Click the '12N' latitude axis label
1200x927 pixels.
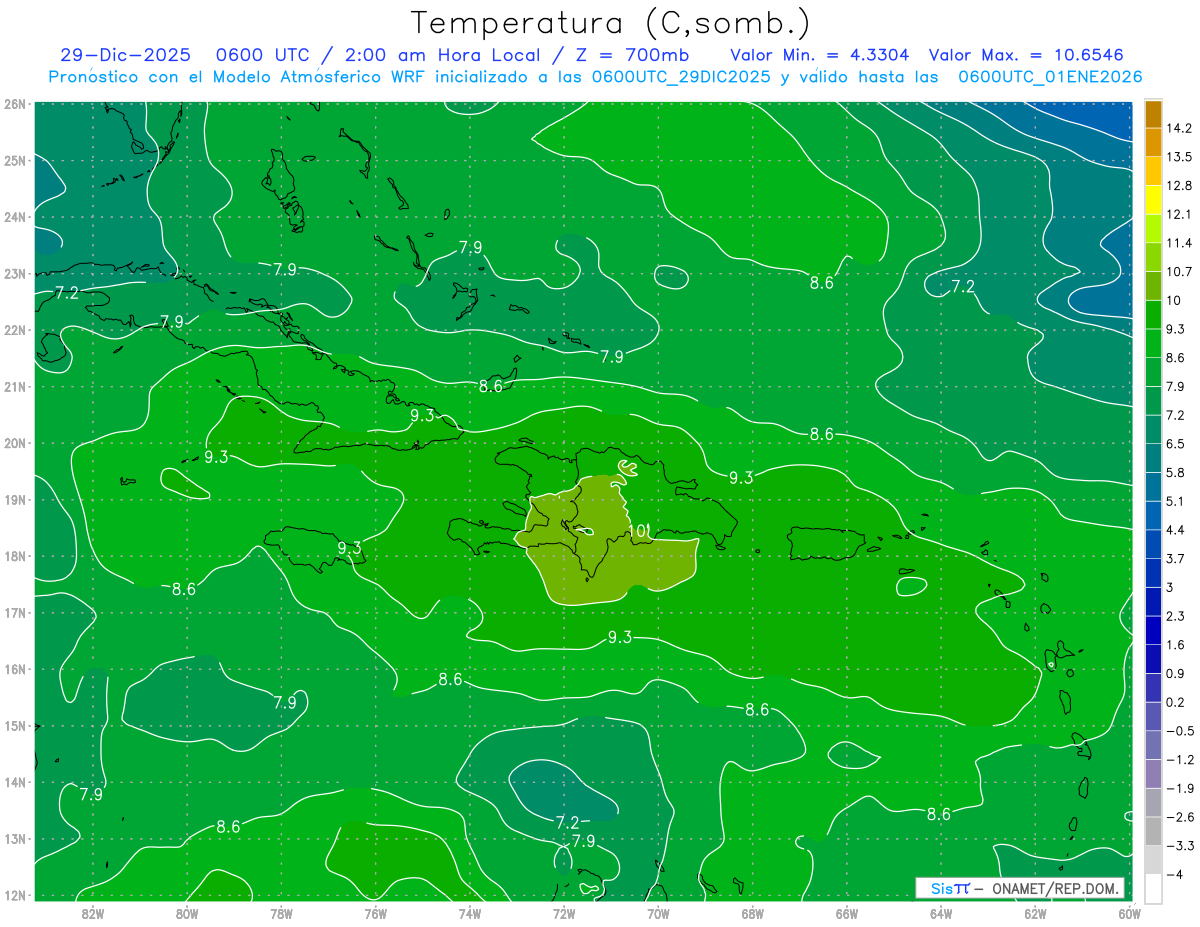point(14,895)
